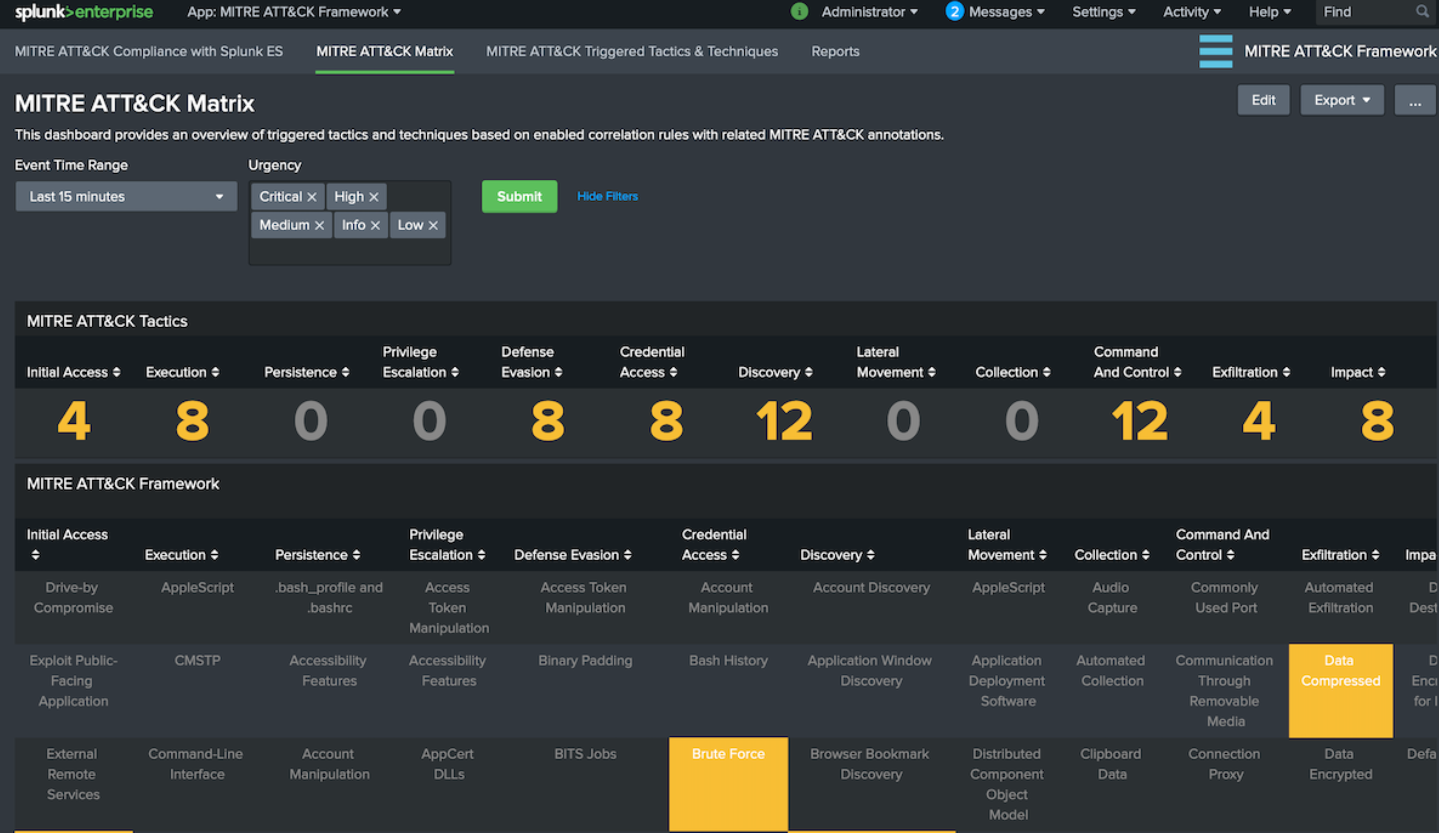Click the blue Messages count badge
The height and width of the screenshot is (833, 1439).
tap(954, 12)
